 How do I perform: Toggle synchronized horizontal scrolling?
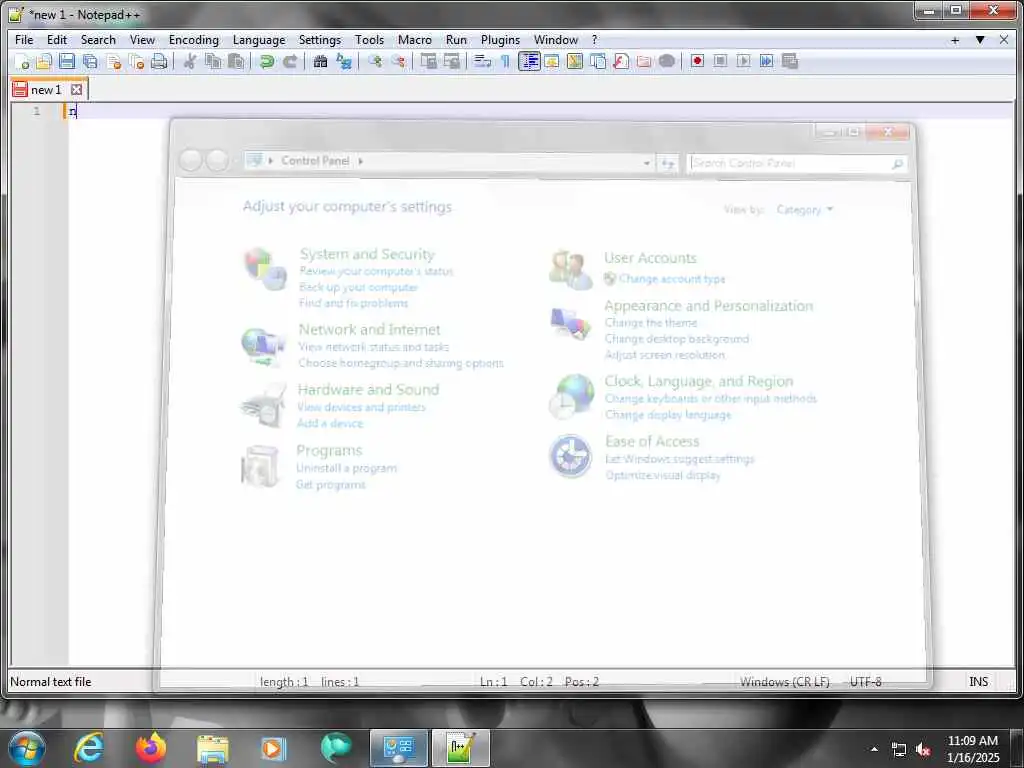pos(451,61)
